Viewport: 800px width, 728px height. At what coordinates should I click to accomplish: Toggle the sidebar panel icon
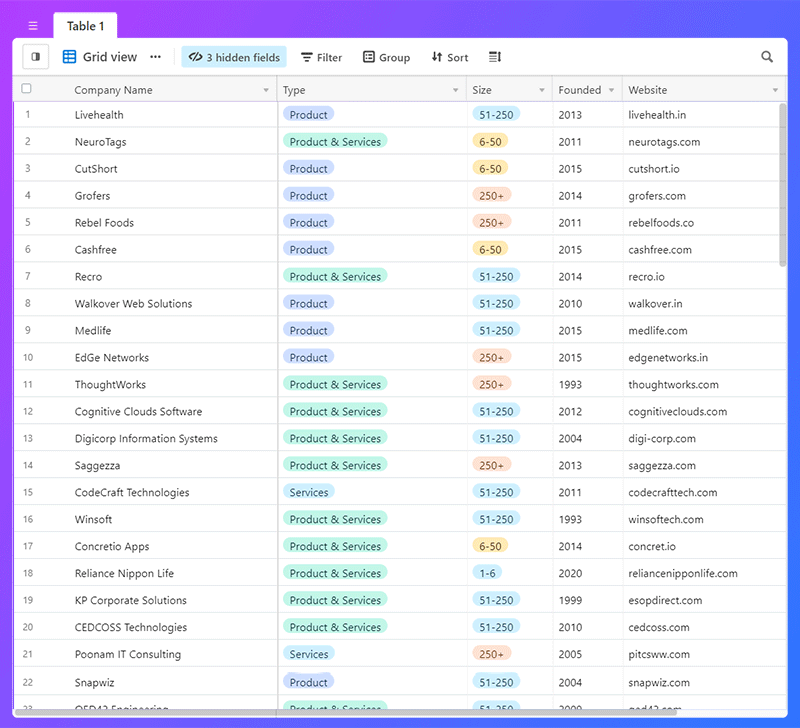click(36, 57)
